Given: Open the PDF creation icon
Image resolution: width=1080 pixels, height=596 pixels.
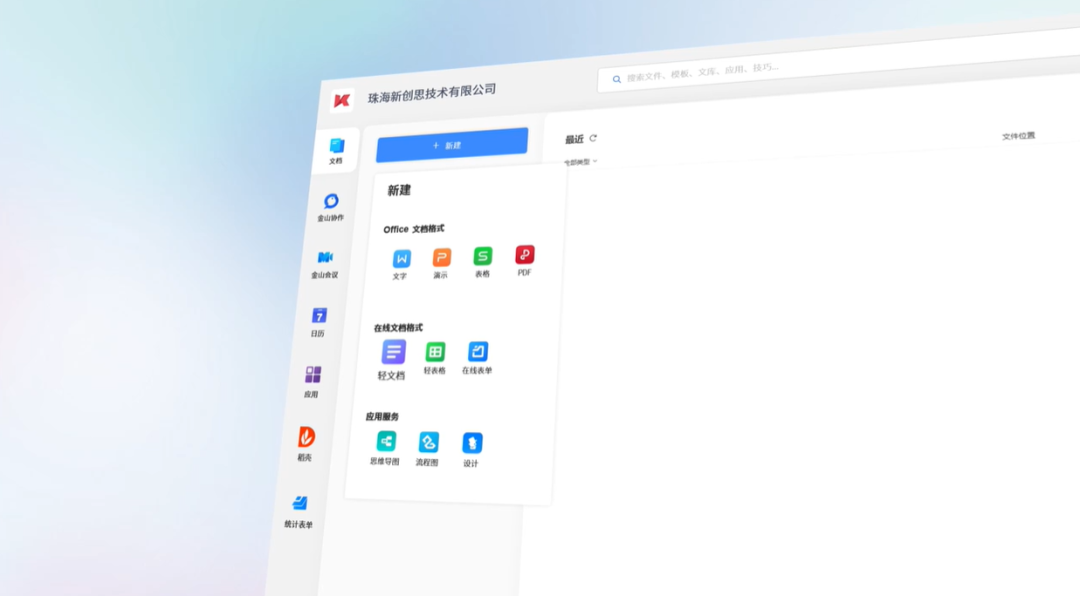Looking at the screenshot, I should pyautogui.click(x=522, y=255).
